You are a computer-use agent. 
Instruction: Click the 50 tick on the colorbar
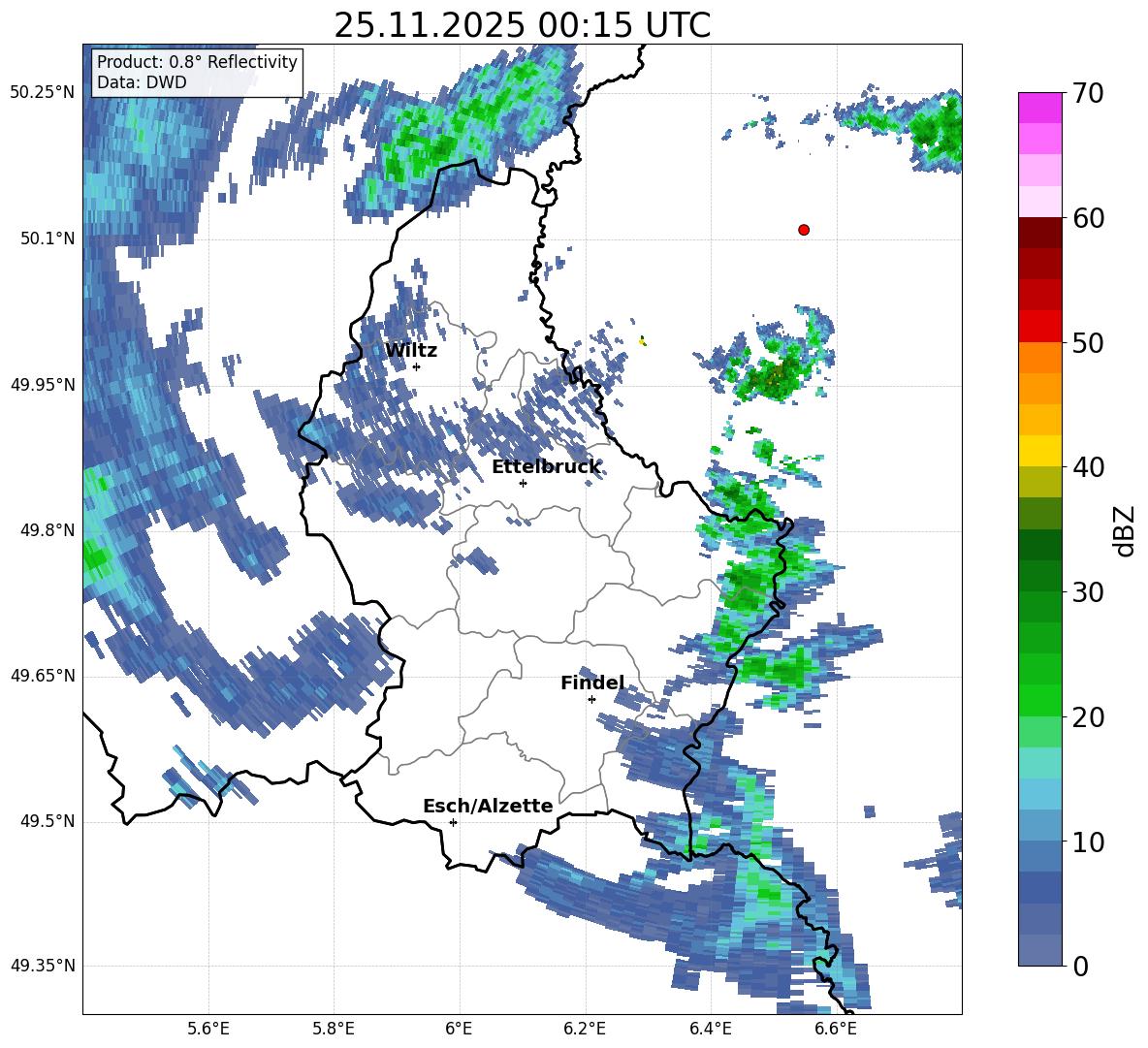pyautogui.click(x=1088, y=342)
